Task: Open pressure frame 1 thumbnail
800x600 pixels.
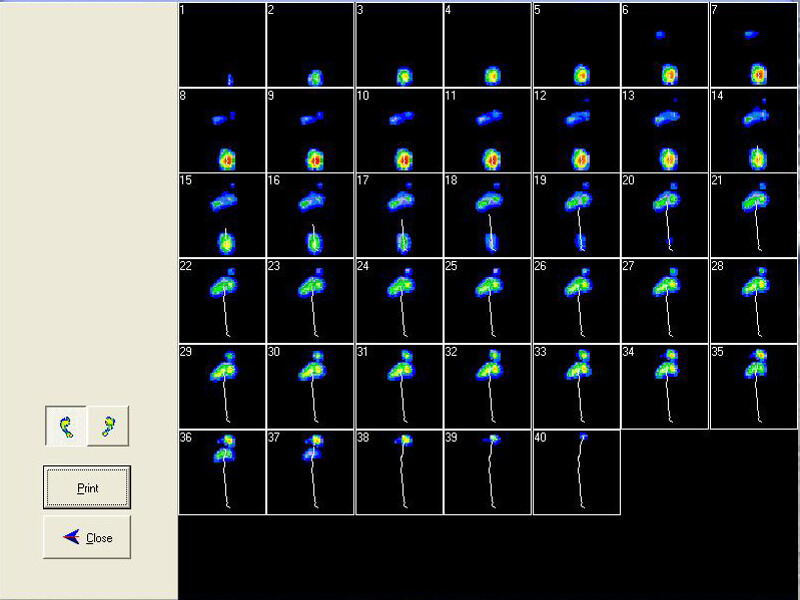Action: [222, 44]
